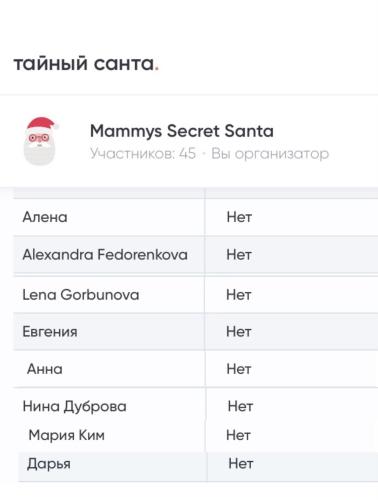This screenshot has width=378, height=500.
Task: Open the тайный санта logo link
Action: point(86,63)
